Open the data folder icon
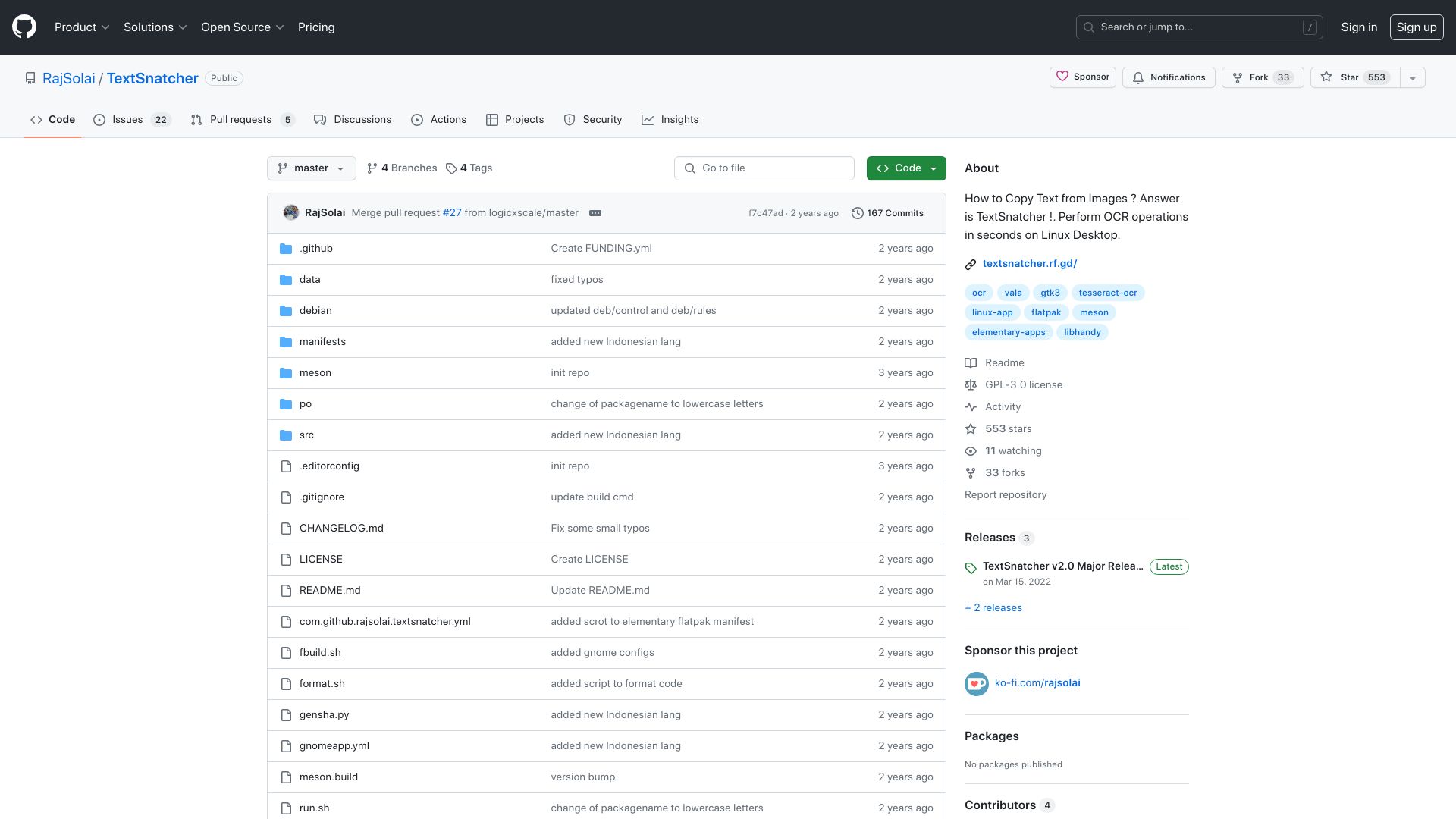Image resolution: width=1456 pixels, height=819 pixels. 286,280
